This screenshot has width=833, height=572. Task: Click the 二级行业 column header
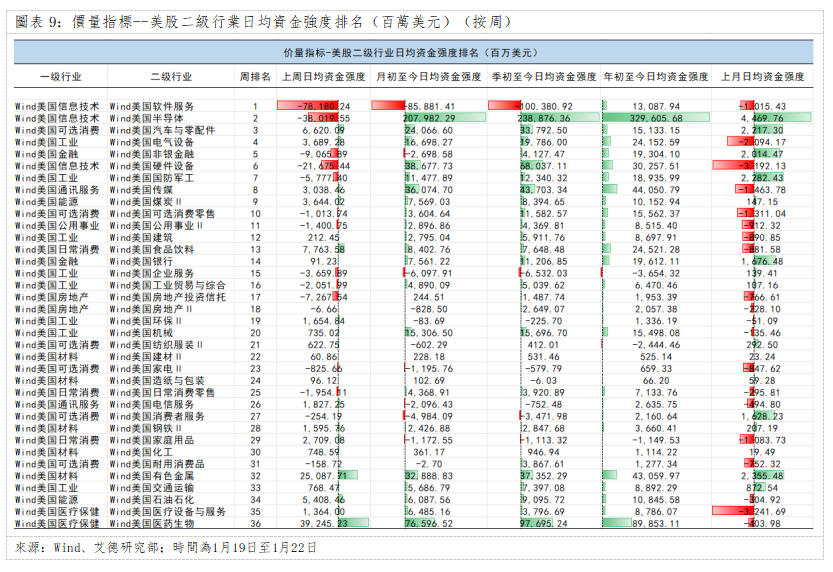[170, 76]
